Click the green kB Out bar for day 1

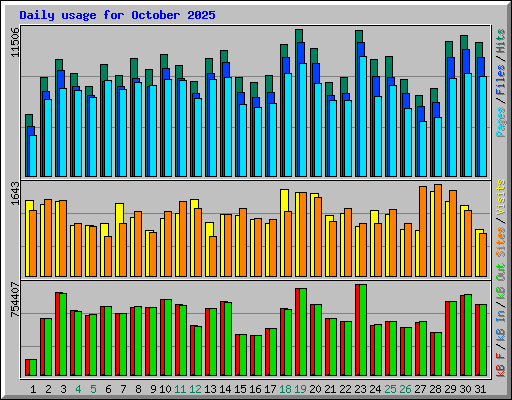tap(33, 367)
